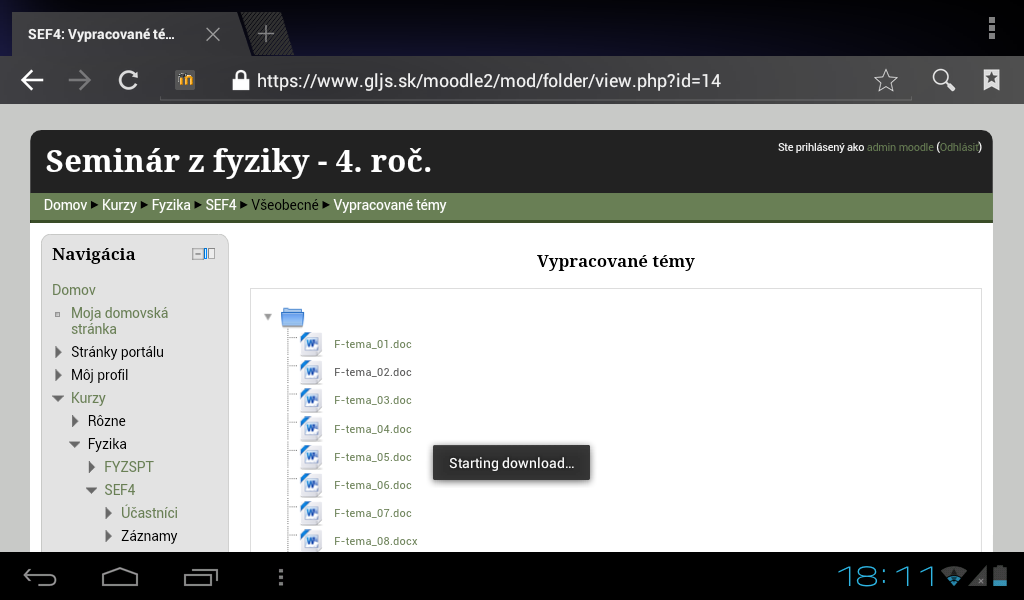Reload the page with refresh icon
Viewport: 1024px width, 600px height.
tap(128, 80)
